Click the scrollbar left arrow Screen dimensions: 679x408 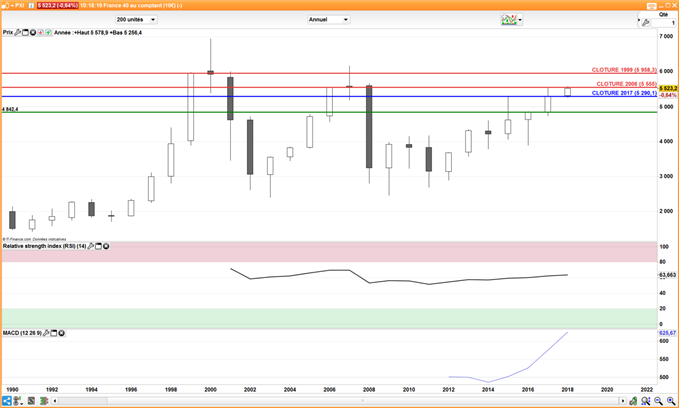coord(55,401)
